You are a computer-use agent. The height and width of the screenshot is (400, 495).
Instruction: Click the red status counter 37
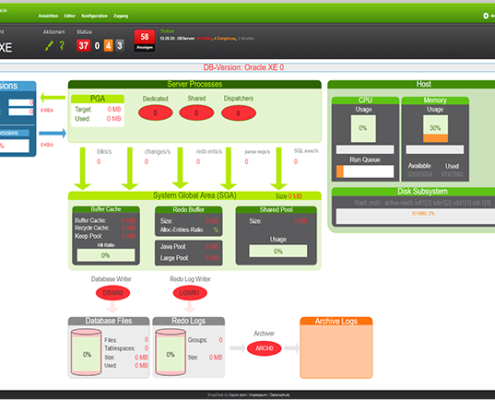[x=83, y=45]
